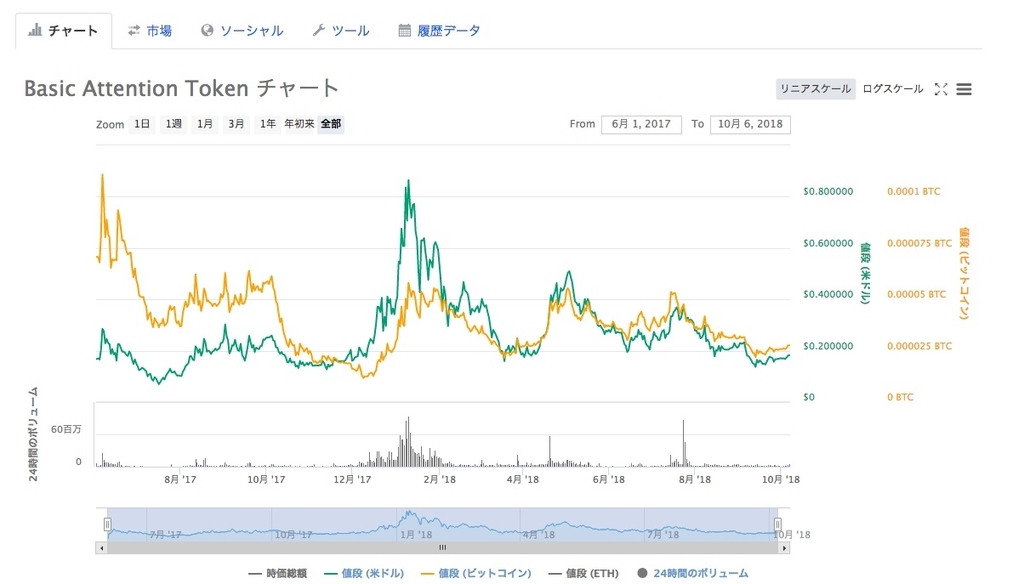The image size is (1024, 584).
Task: Switch to the 市場 tab
Action: pyautogui.click(x=150, y=31)
